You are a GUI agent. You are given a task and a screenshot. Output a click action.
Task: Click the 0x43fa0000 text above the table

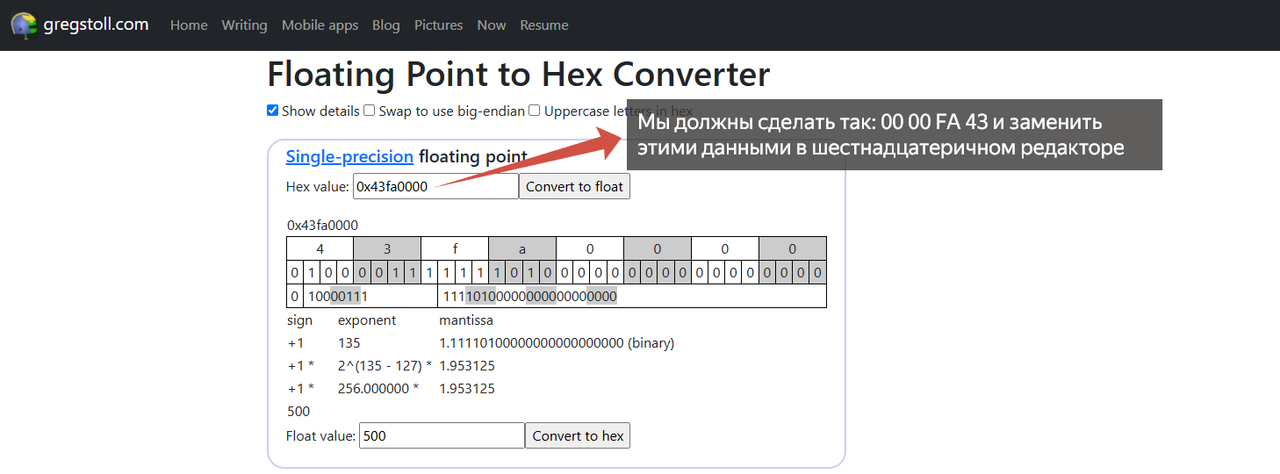click(x=322, y=225)
